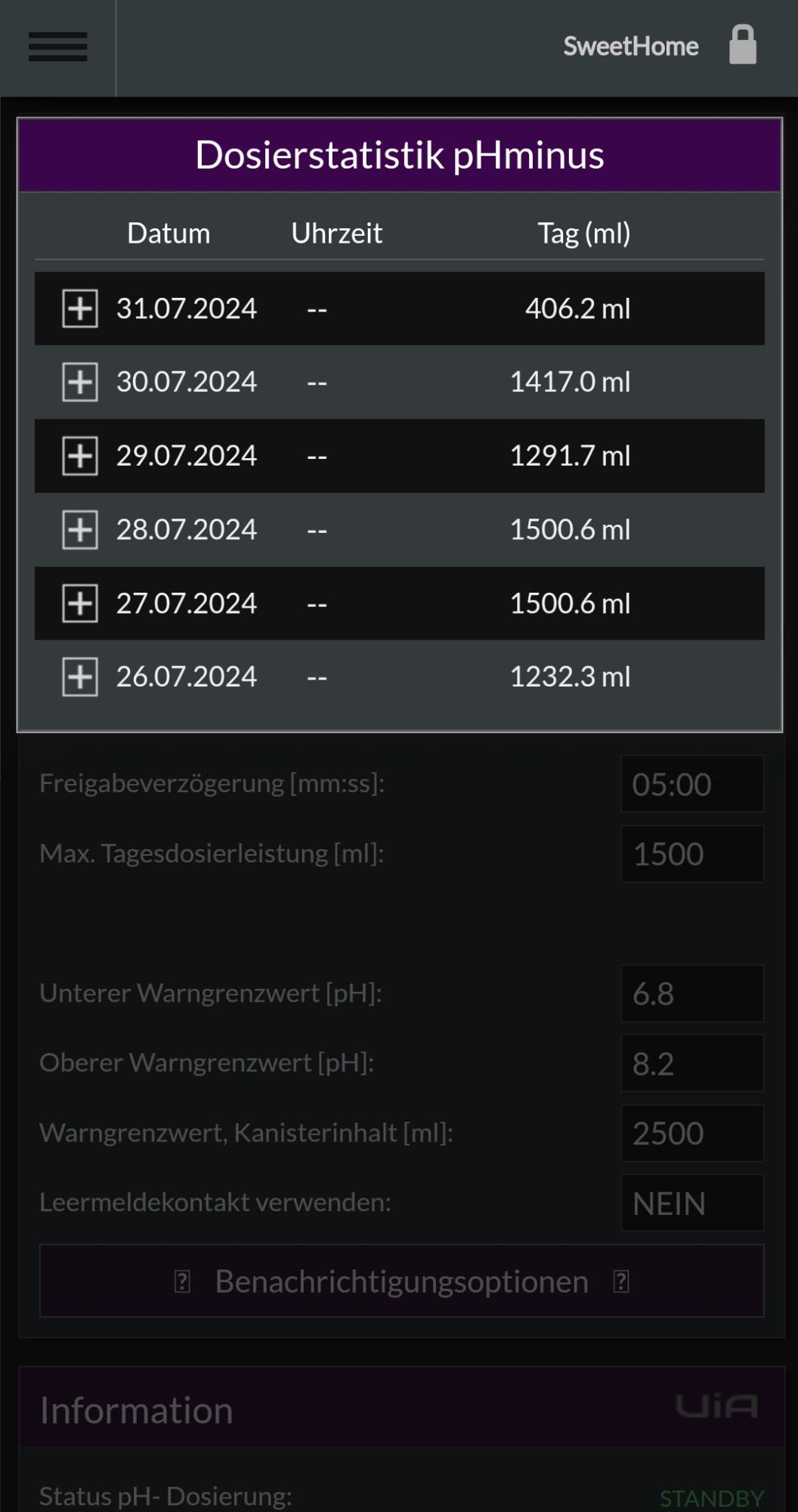Open the hamburger menu
798x1512 pixels.
pyautogui.click(x=58, y=47)
